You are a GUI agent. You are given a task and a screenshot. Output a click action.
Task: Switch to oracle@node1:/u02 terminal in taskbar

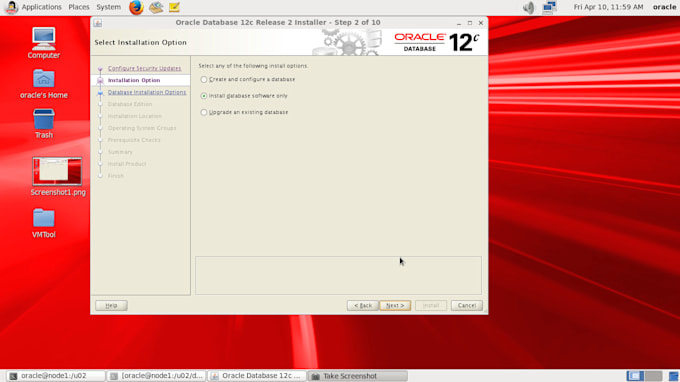[x=56, y=376]
